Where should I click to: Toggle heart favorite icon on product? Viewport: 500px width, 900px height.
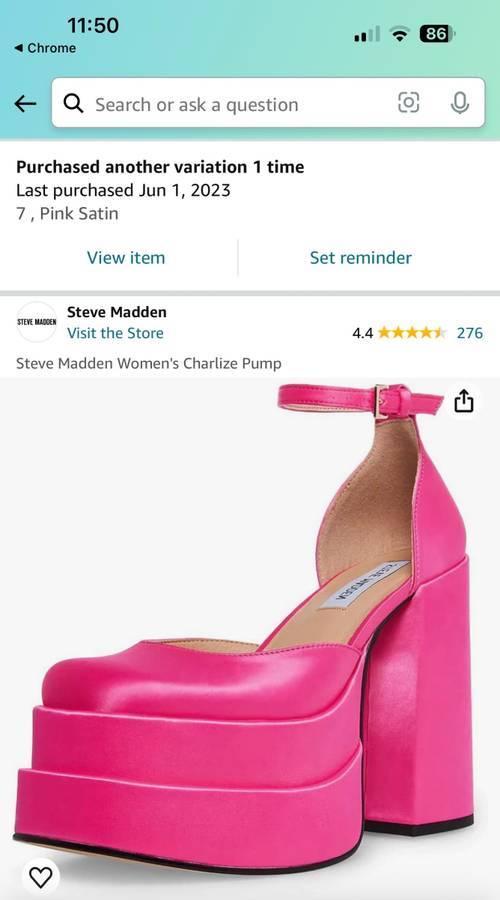point(40,877)
